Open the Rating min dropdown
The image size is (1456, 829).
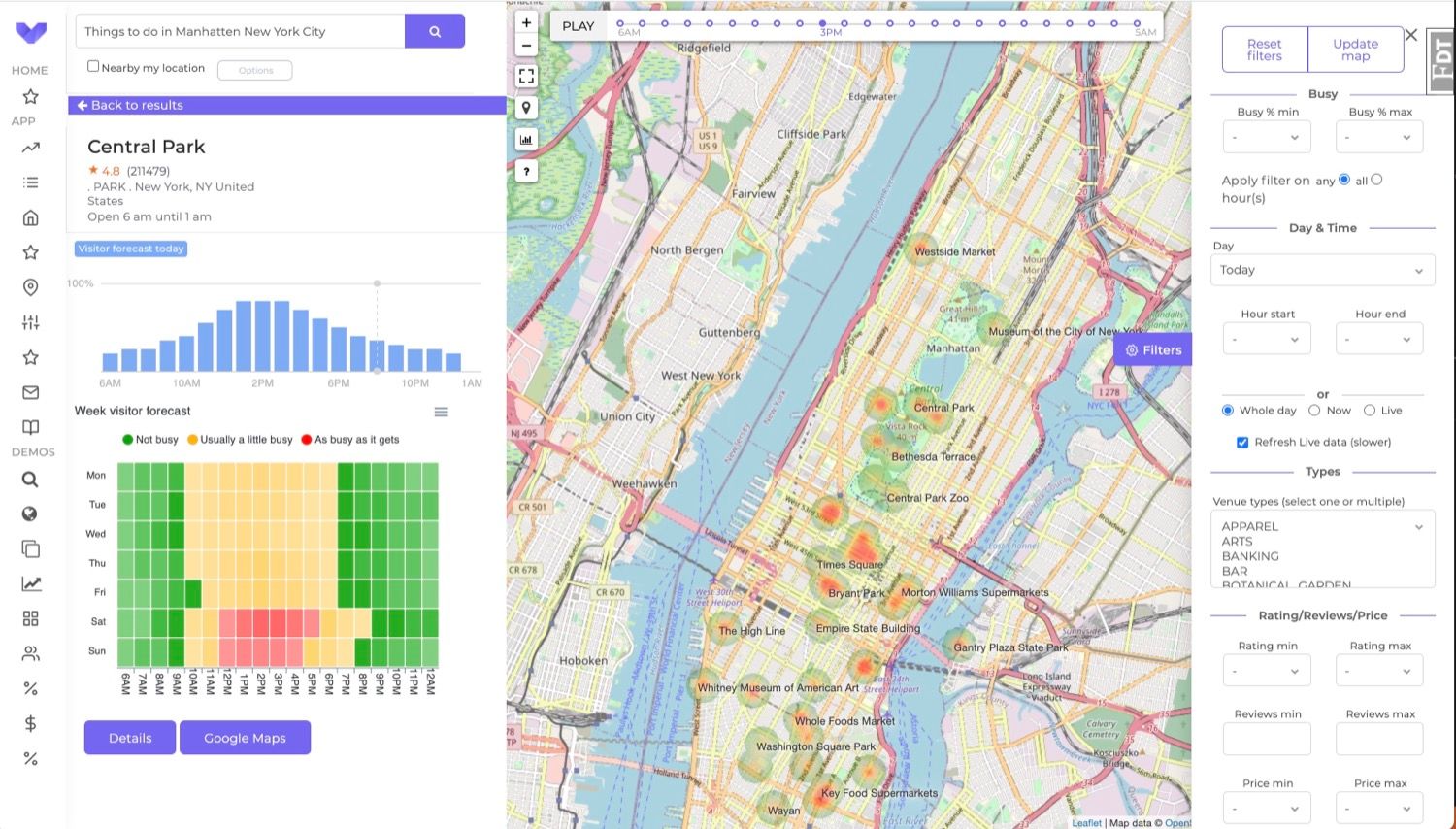click(x=1267, y=671)
